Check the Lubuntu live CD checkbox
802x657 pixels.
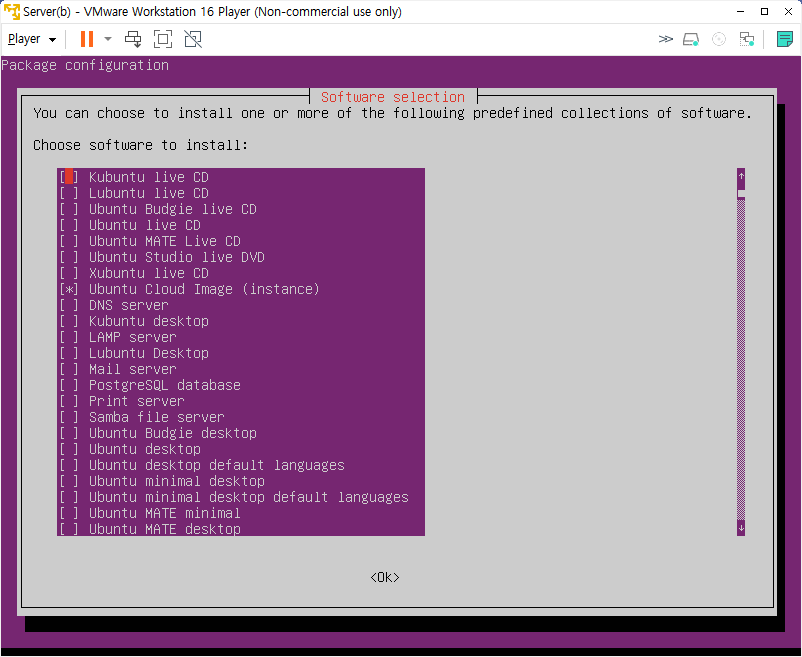[69, 193]
